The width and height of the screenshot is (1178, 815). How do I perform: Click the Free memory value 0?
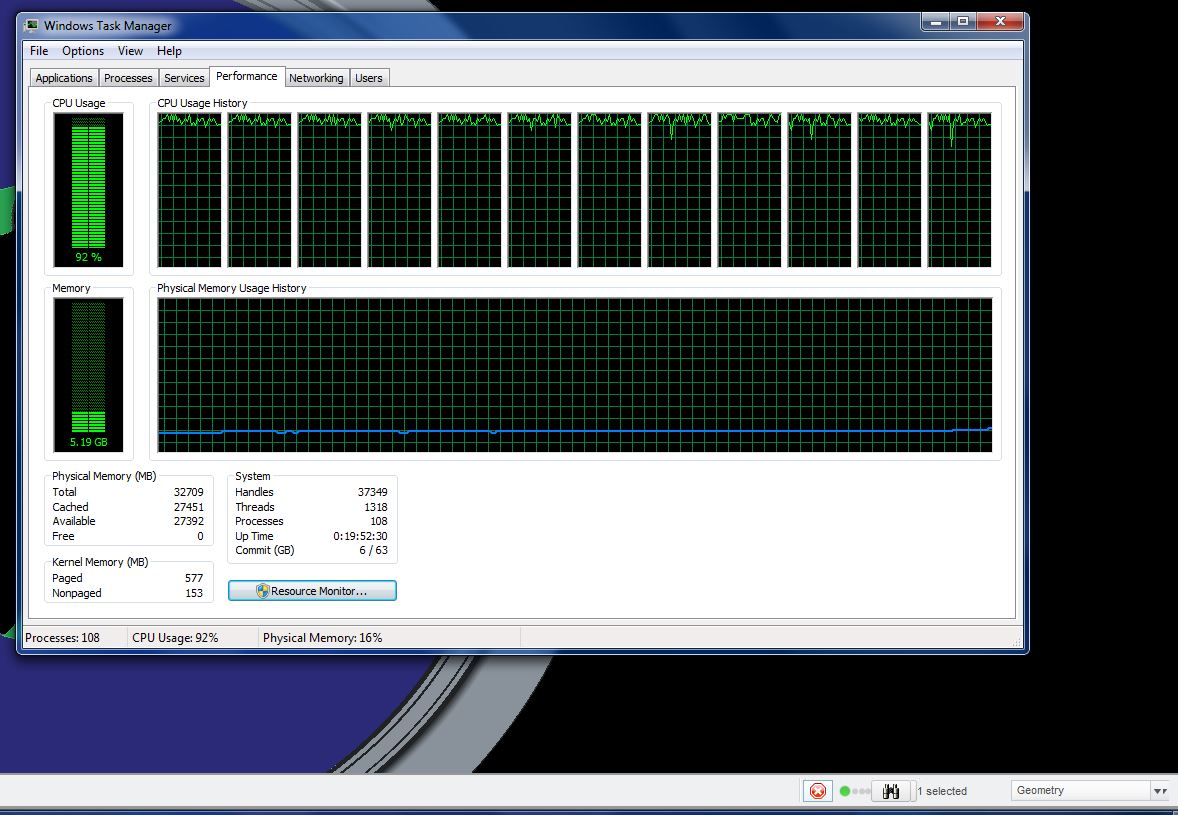tap(200, 536)
